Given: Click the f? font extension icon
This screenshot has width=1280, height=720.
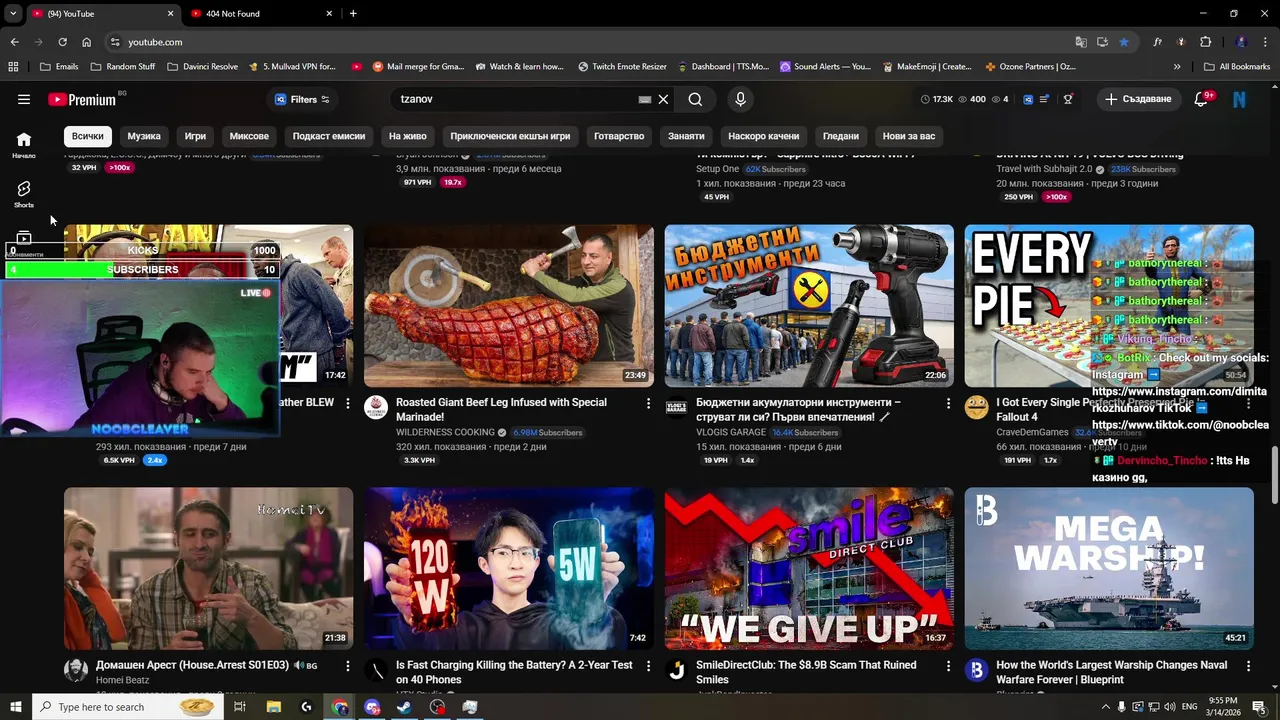Looking at the screenshot, I should point(1157,42).
